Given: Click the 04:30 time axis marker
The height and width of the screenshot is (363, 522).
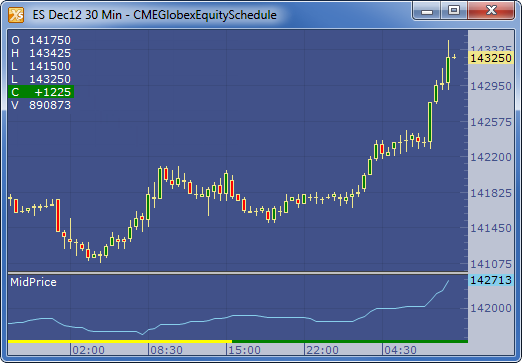Looking at the screenshot, I should [400, 350].
